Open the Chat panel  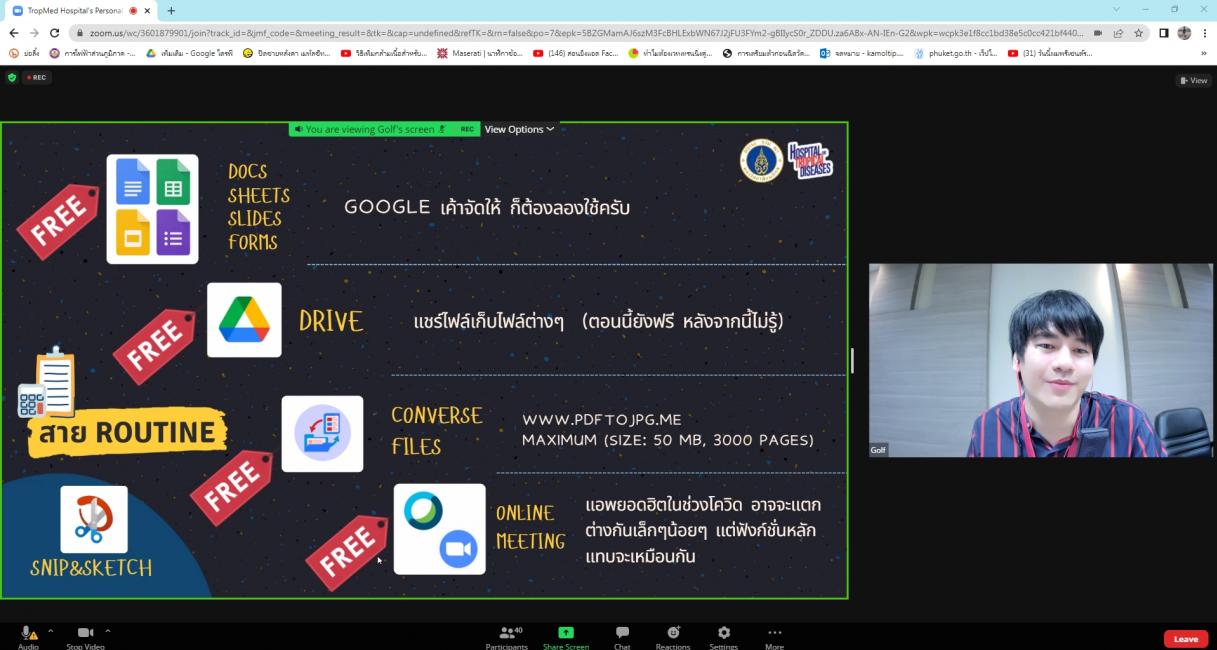click(622, 636)
